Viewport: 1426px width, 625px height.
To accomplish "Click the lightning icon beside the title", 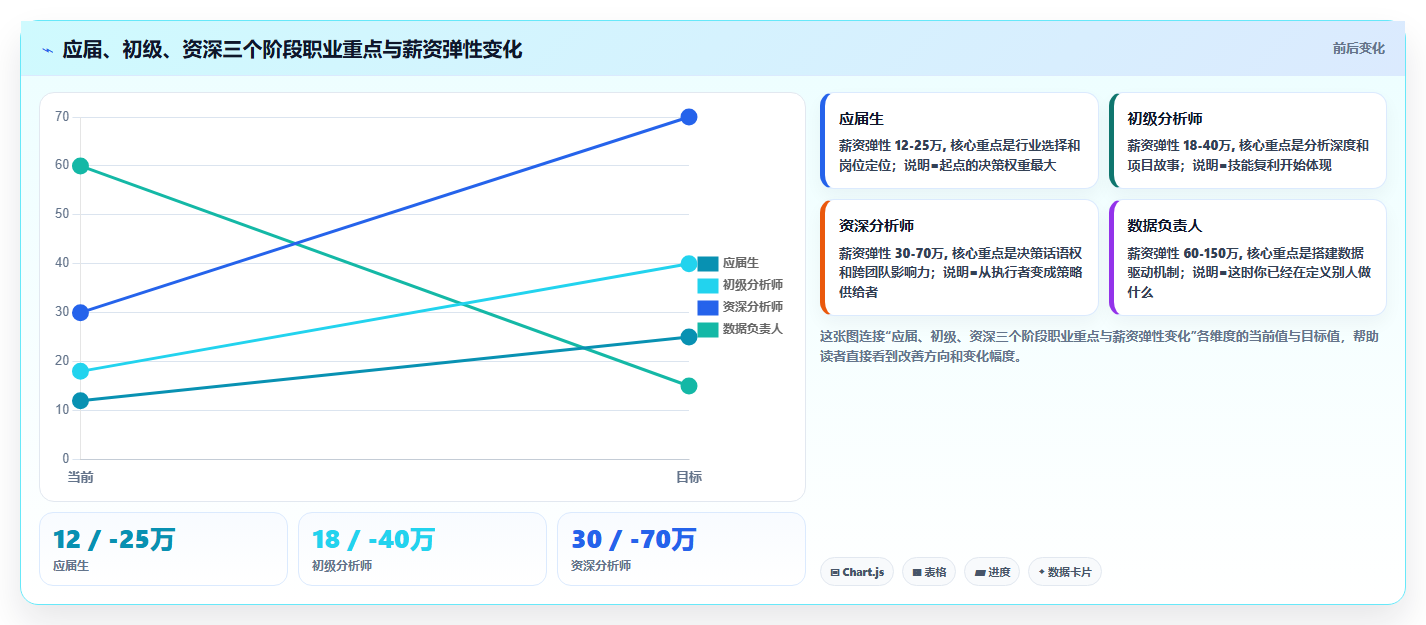I will [x=47, y=50].
